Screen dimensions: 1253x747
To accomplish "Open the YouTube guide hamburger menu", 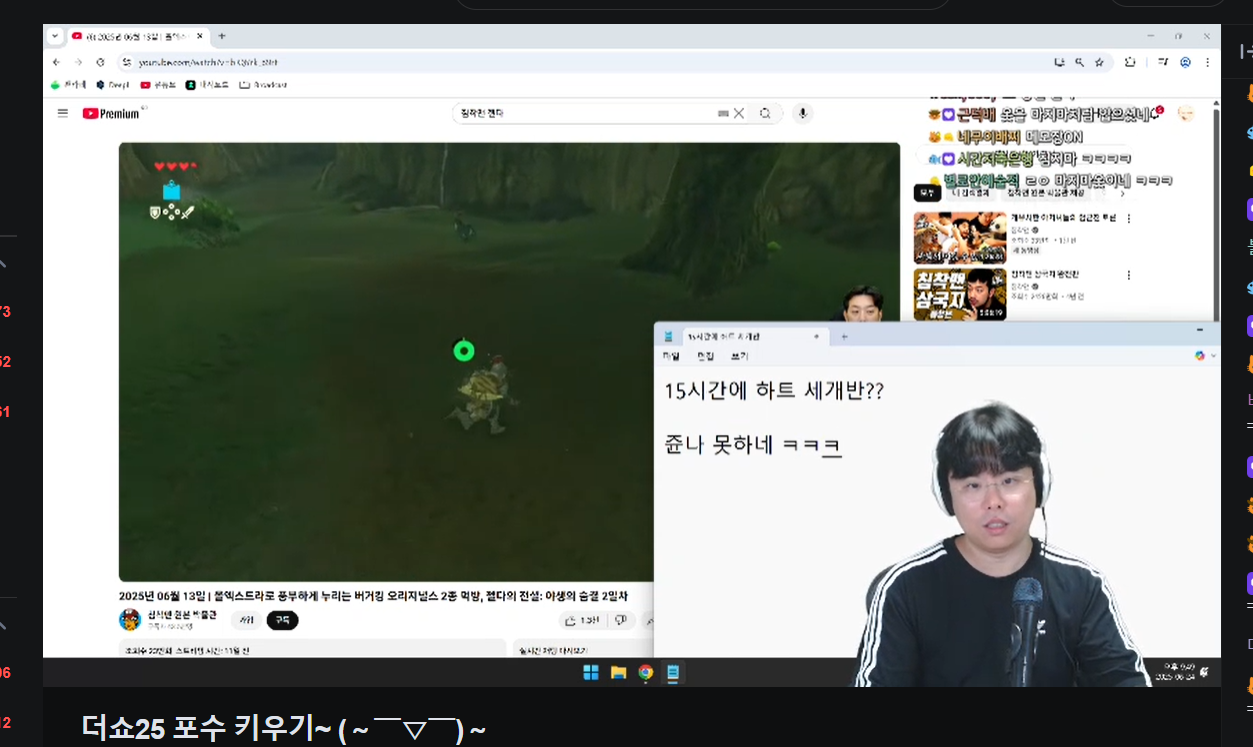I will pyautogui.click(x=63, y=113).
